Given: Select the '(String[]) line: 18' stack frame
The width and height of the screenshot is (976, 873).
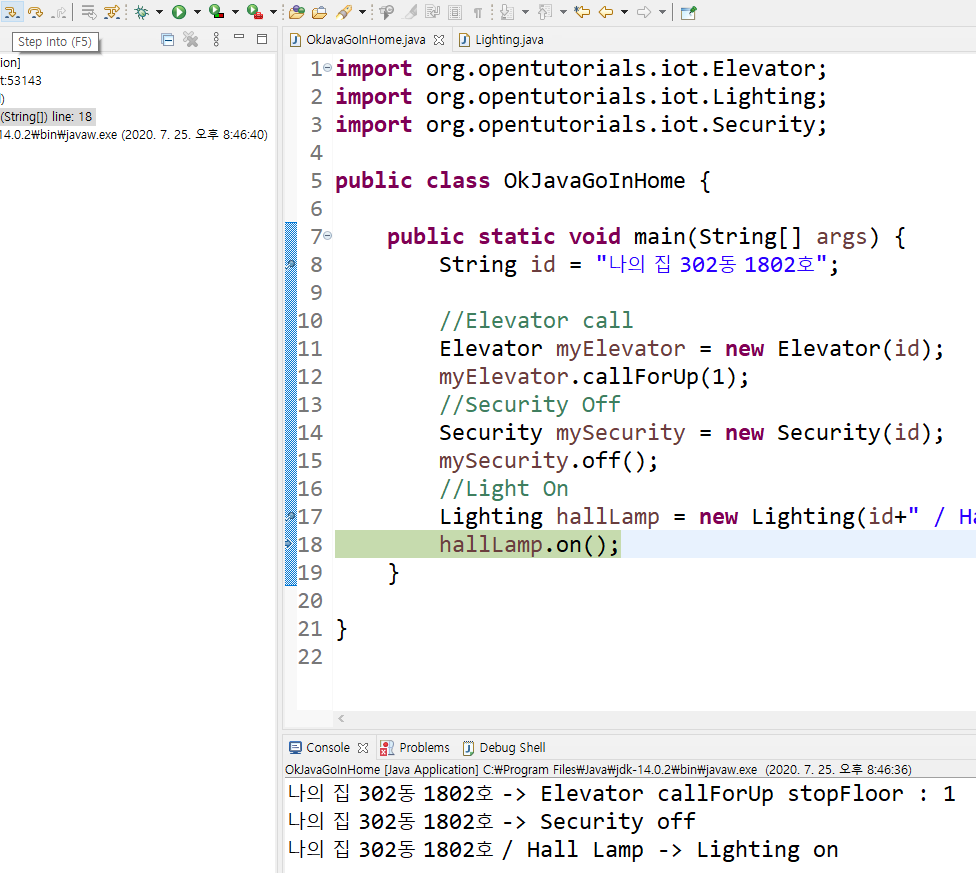Looking at the screenshot, I should pos(47,116).
